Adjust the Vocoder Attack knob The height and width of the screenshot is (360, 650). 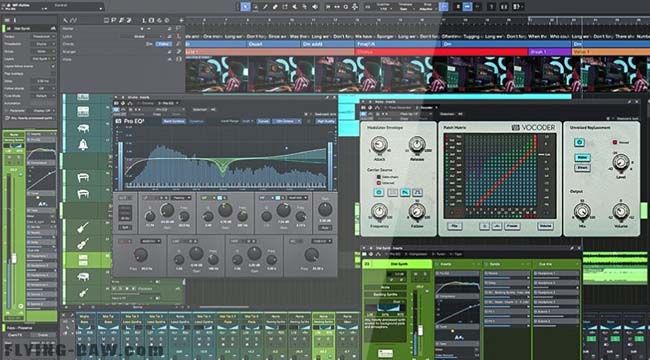(x=378, y=144)
